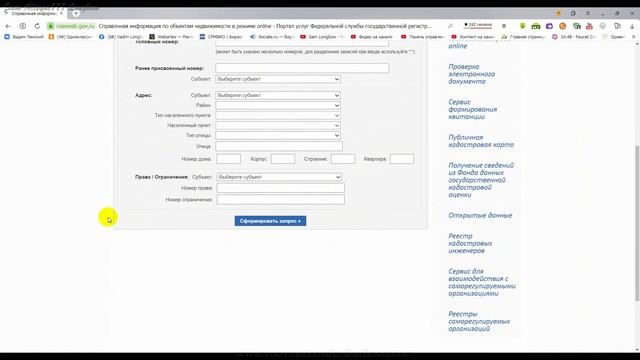Open the Проверка электронного документа link
Viewport: 640px width, 360px height.
coord(471,74)
